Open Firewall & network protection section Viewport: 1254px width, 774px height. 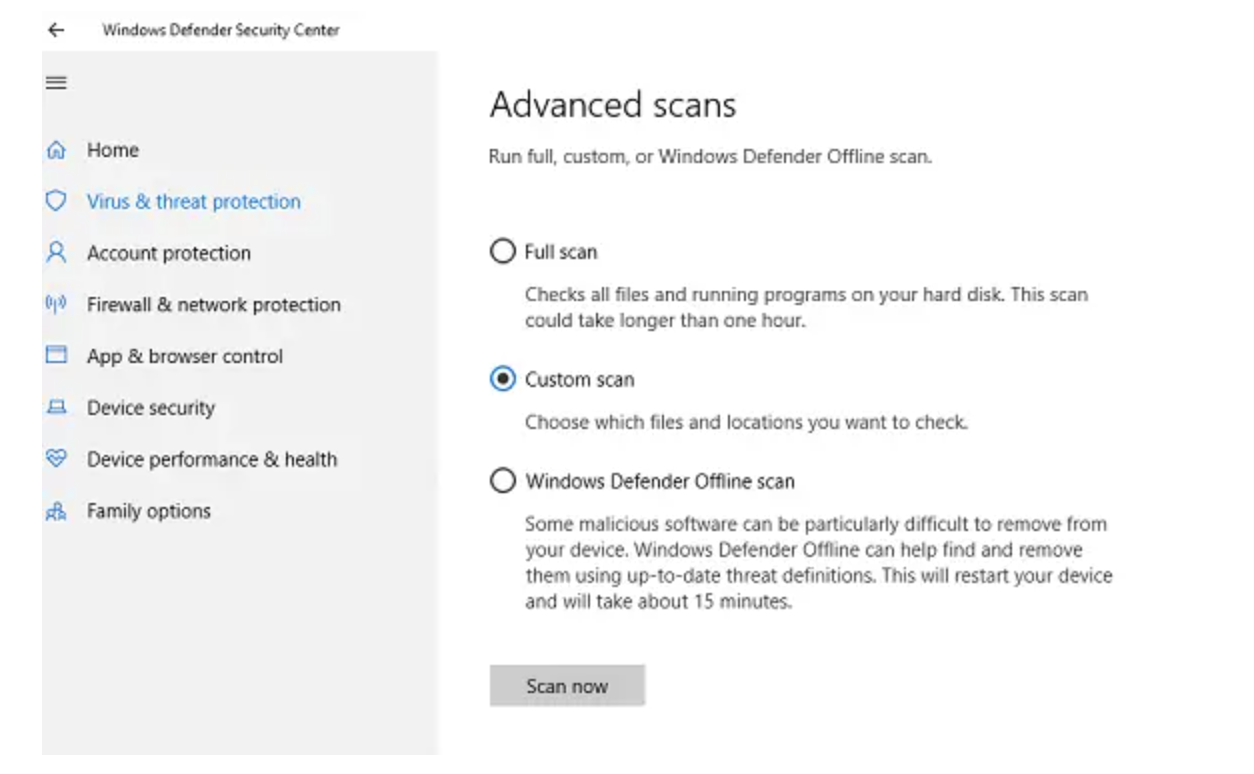click(214, 304)
